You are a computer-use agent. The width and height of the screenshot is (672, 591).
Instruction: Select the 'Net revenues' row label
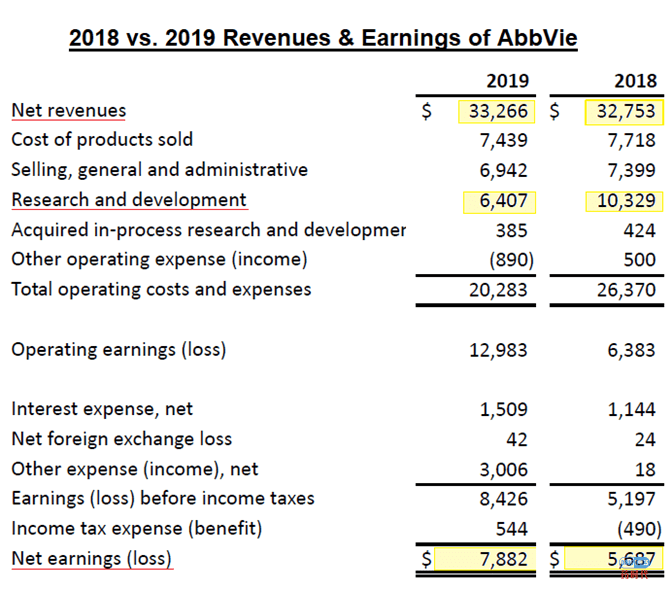point(69,110)
